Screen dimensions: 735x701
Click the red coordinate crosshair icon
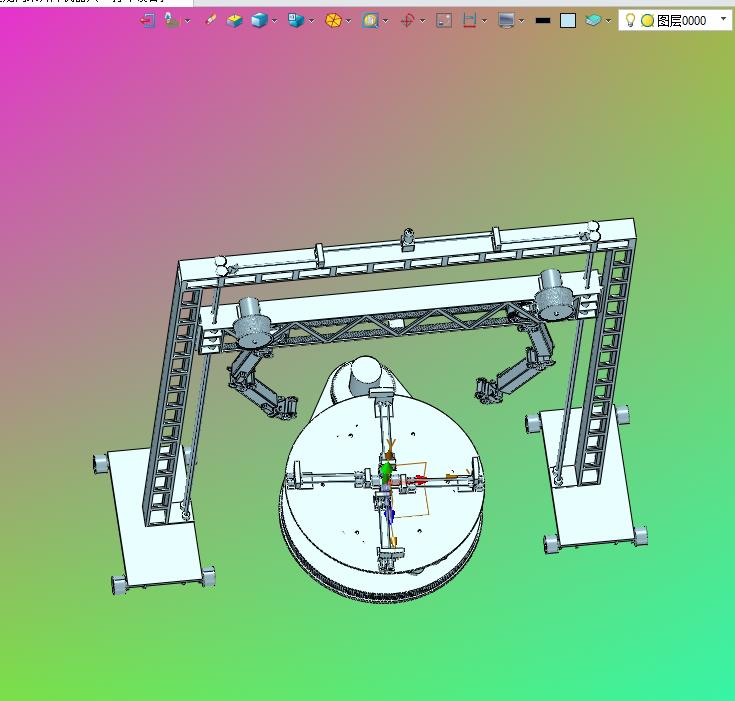(x=407, y=20)
